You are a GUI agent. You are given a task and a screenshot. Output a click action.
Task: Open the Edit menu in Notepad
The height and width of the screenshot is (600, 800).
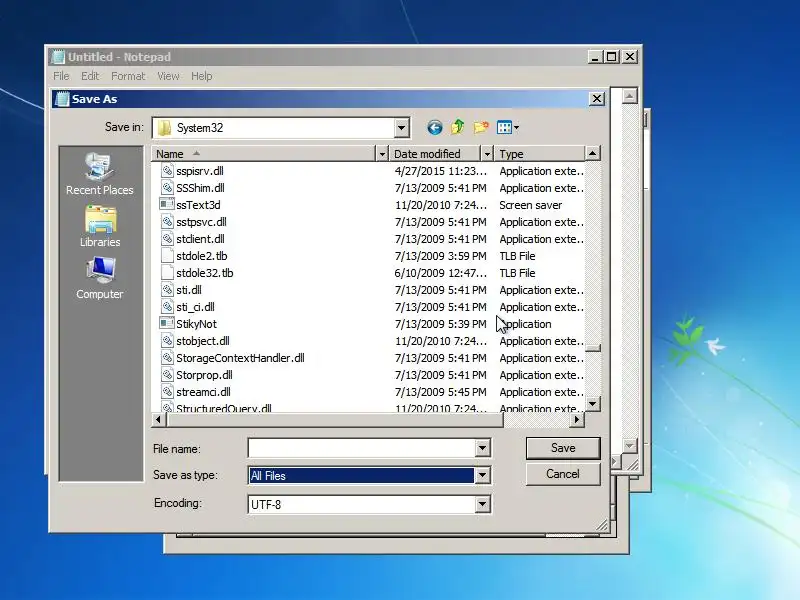[x=90, y=76]
